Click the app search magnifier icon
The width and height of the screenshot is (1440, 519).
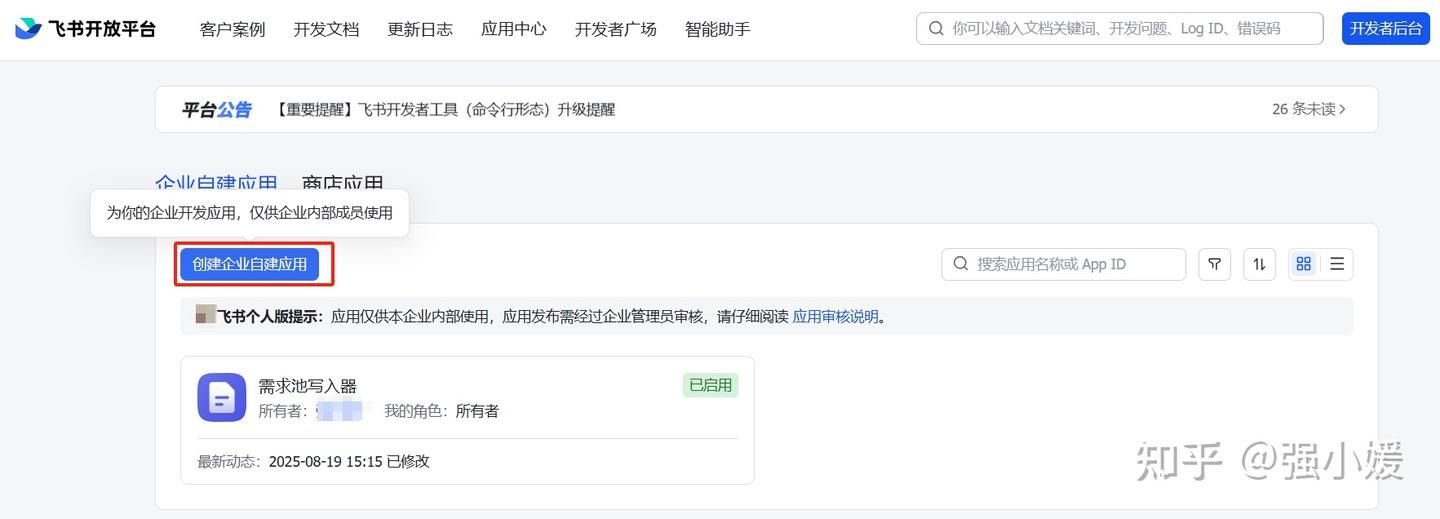(x=961, y=264)
